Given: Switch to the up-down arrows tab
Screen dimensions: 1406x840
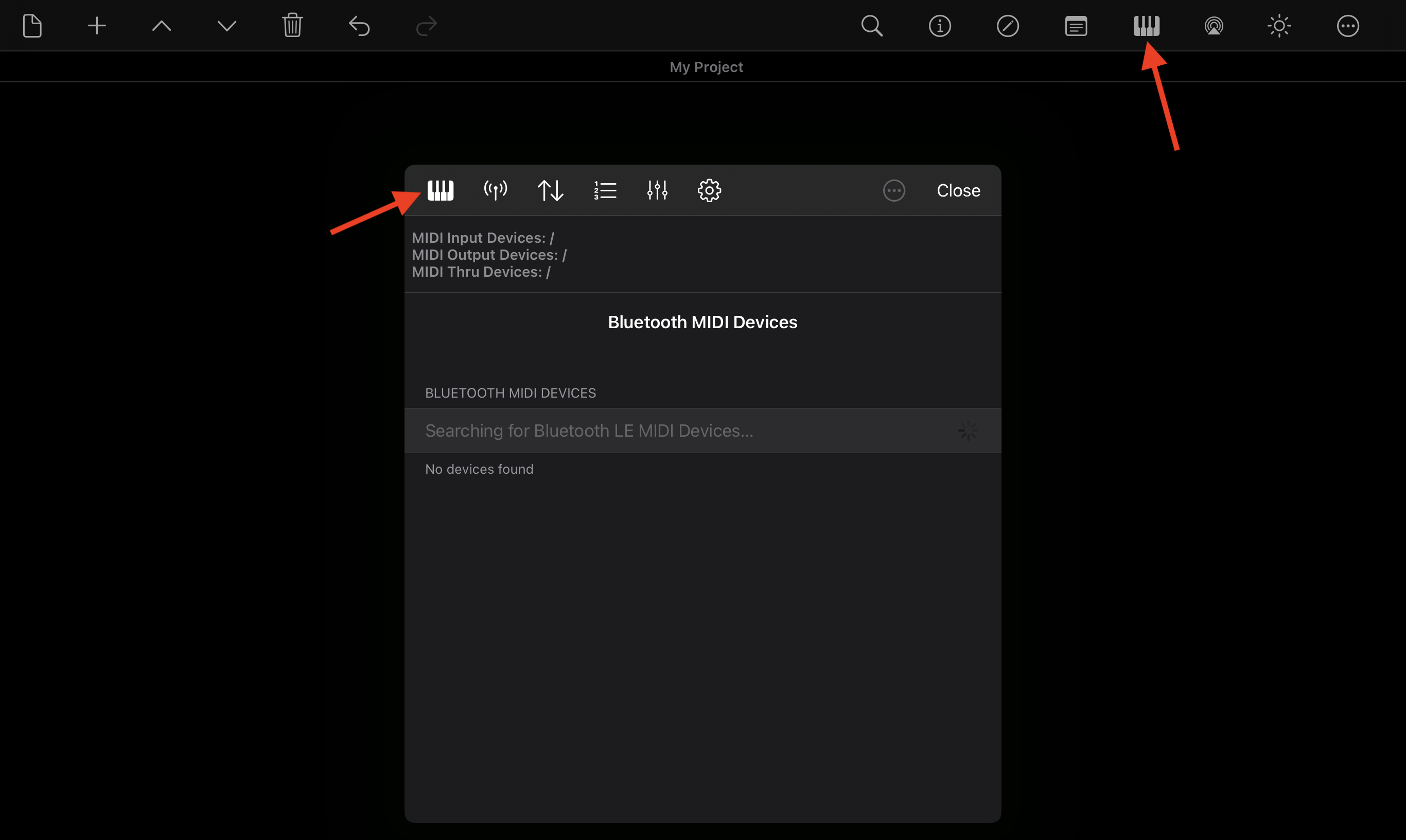Looking at the screenshot, I should (x=550, y=191).
